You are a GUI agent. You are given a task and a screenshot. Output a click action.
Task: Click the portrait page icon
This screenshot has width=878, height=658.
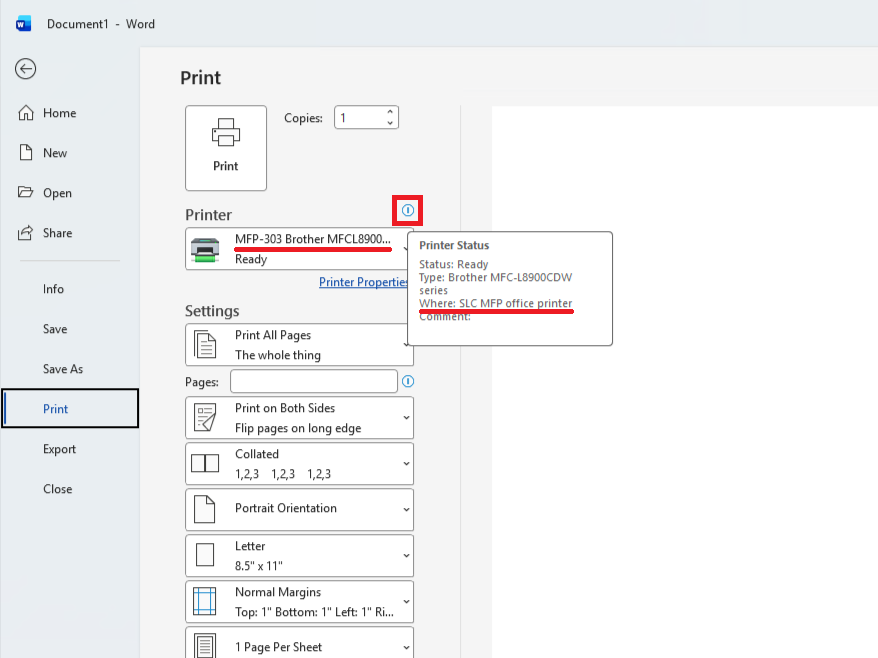point(204,509)
